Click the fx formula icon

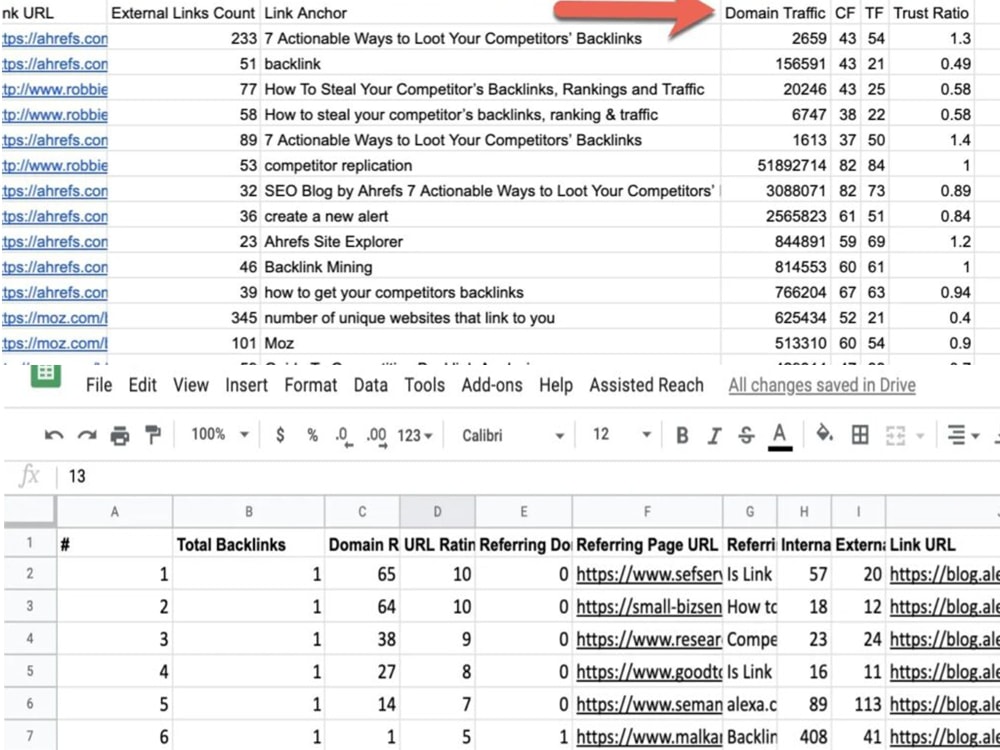[29, 476]
